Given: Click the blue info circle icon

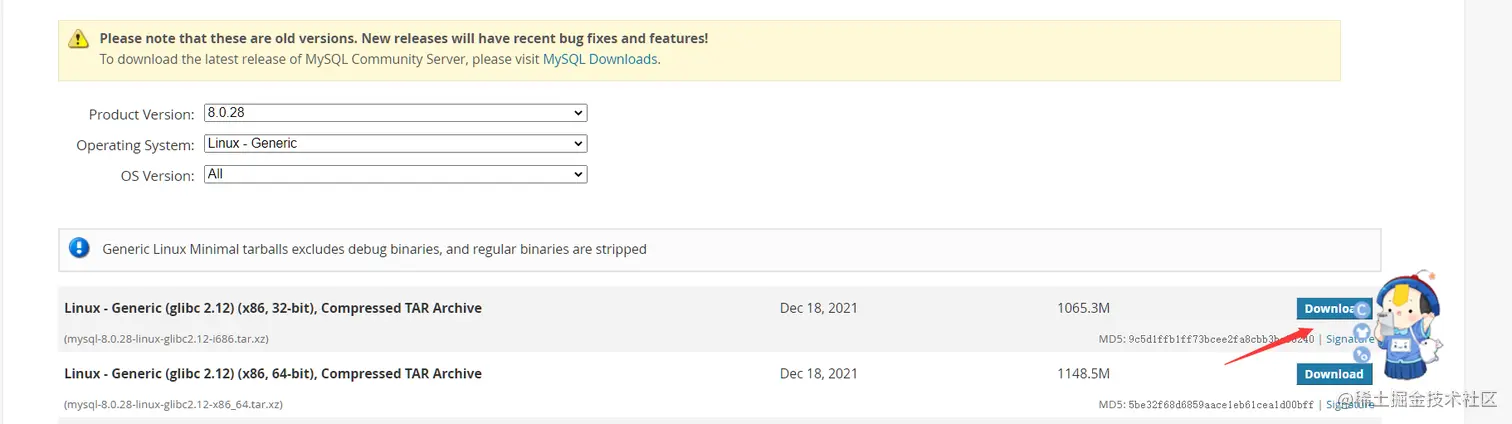Looking at the screenshot, I should pyautogui.click(x=79, y=248).
